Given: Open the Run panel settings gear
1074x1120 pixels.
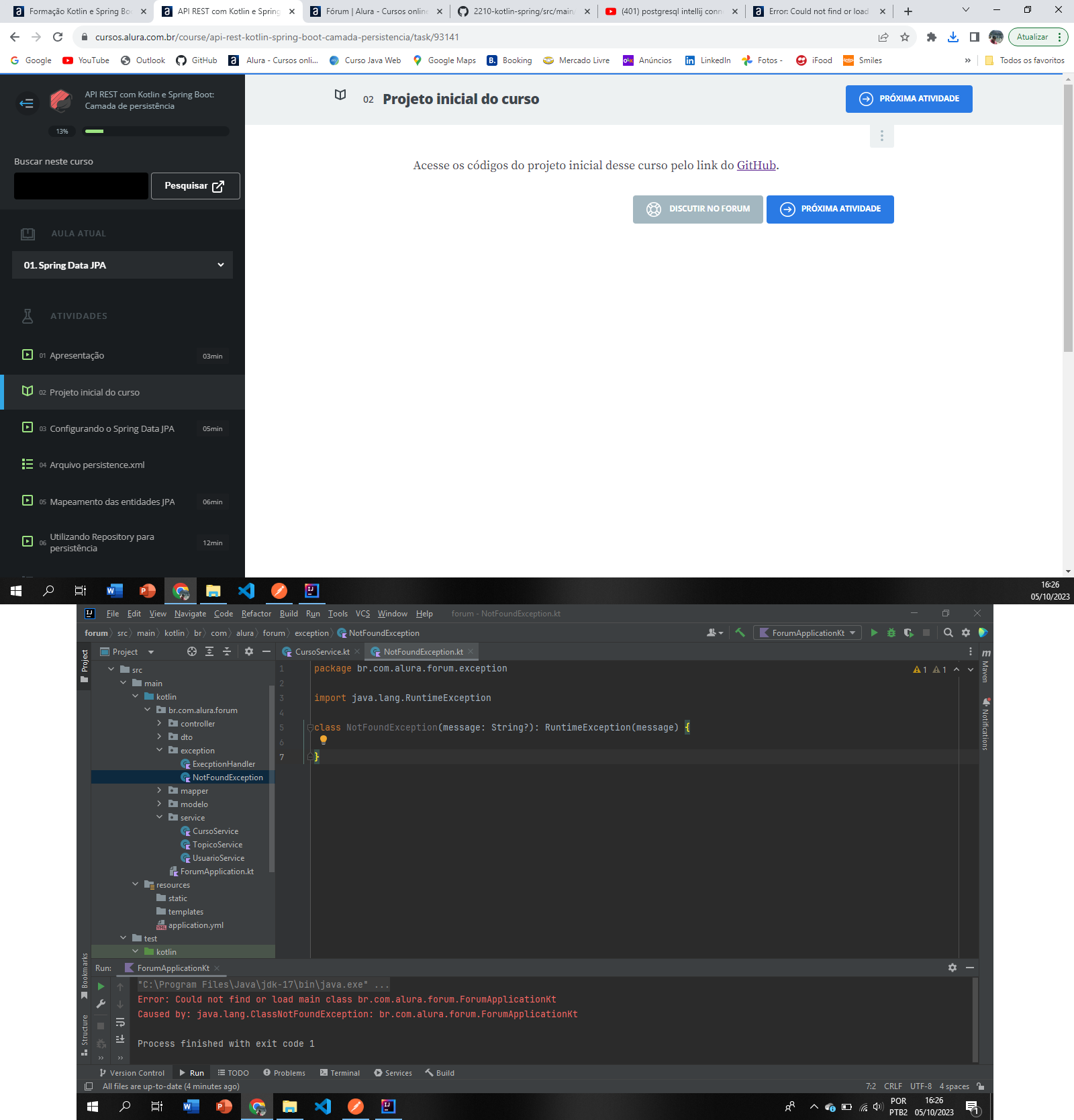Looking at the screenshot, I should [952, 968].
